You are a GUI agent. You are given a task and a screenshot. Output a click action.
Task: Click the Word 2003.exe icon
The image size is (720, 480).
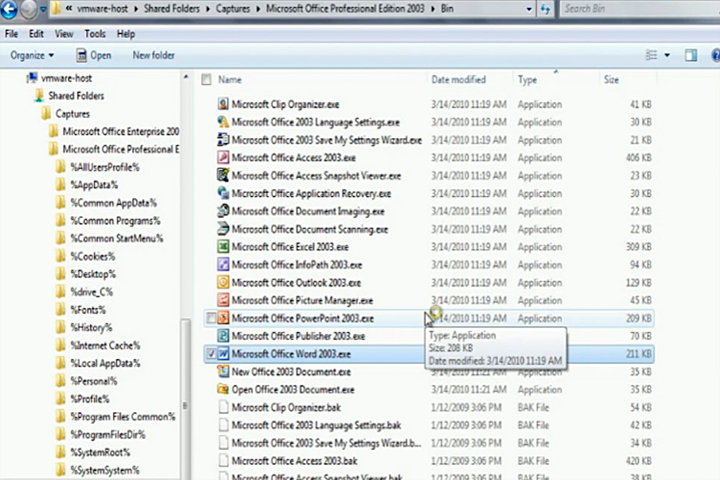coord(223,354)
